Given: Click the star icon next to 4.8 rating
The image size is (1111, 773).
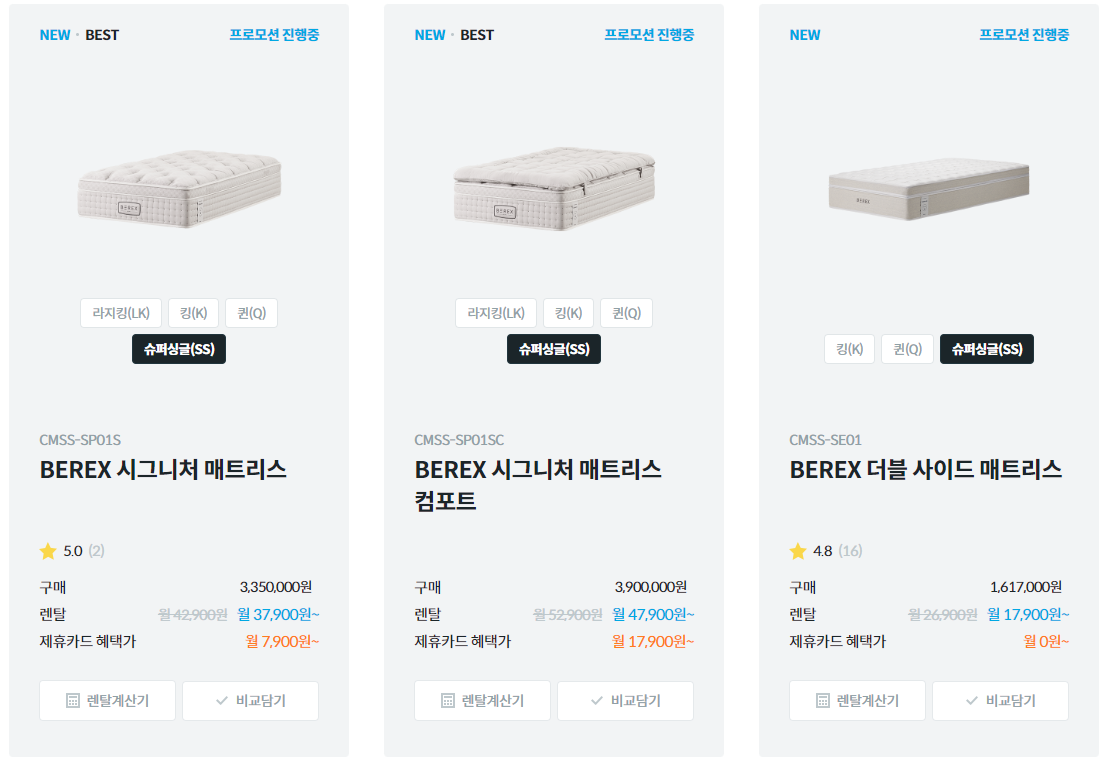Looking at the screenshot, I should (798, 551).
